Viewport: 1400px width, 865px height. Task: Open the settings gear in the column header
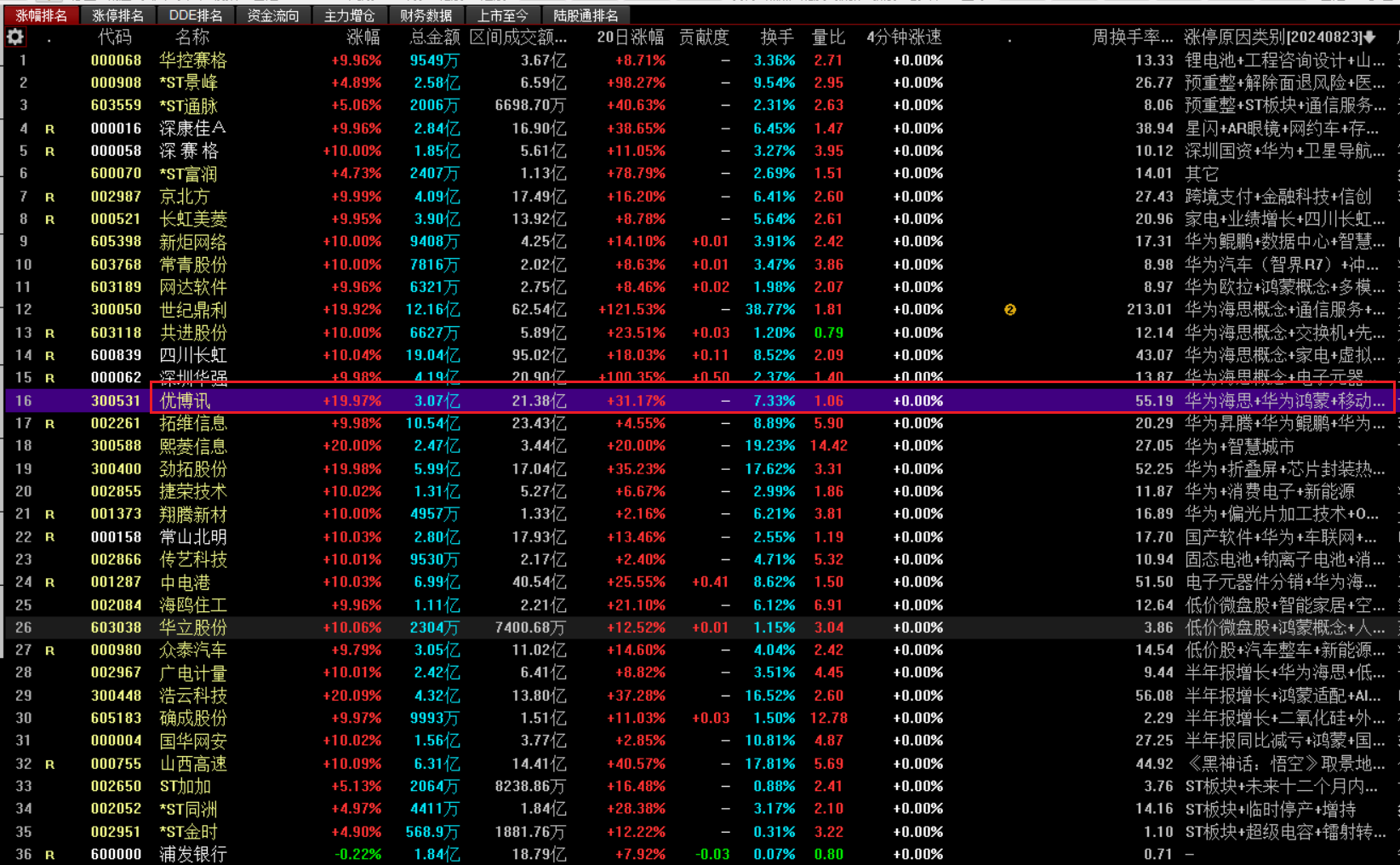click(x=15, y=37)
